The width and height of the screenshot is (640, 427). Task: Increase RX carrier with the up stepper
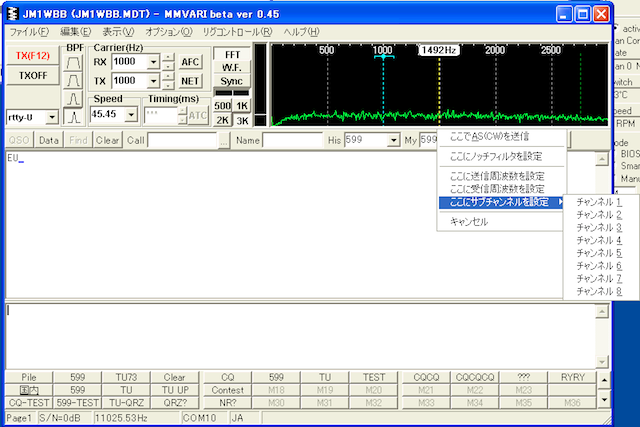point(168,58)
